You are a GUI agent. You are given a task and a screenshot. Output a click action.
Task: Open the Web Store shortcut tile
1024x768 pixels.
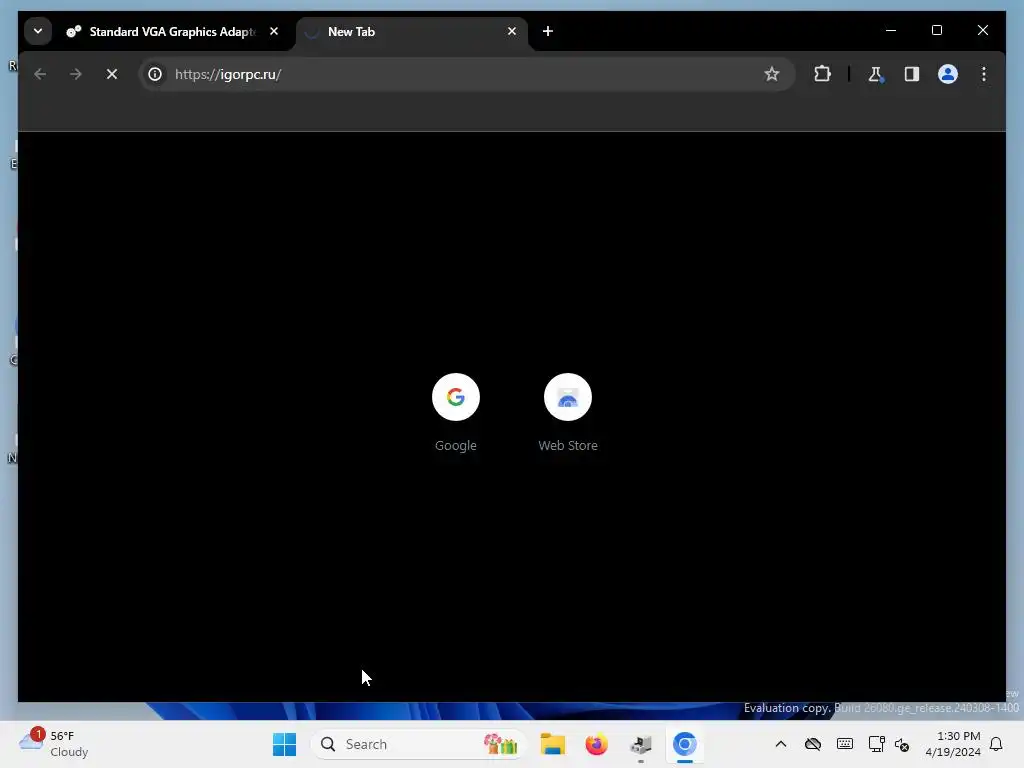click(x=568, y=412)
